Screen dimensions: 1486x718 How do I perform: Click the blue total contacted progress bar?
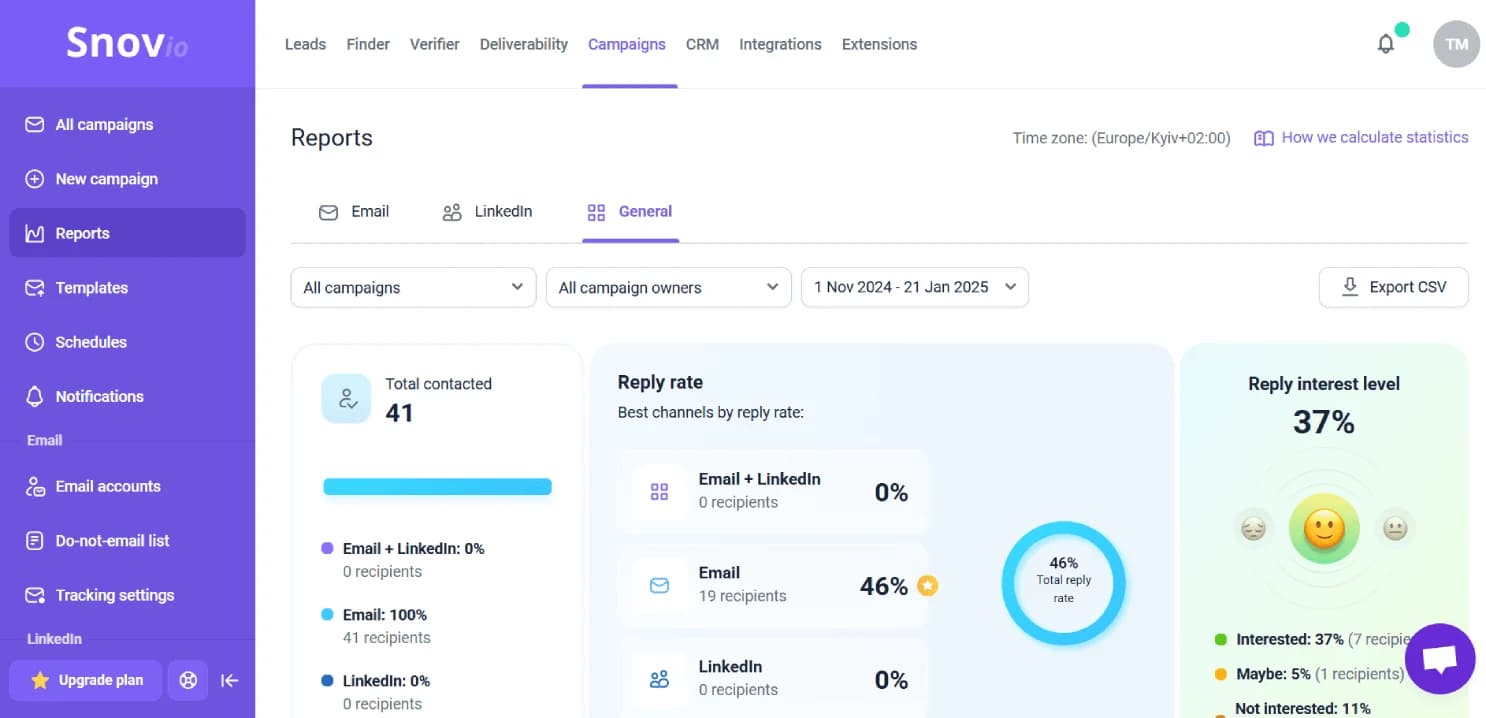[437, 487]
